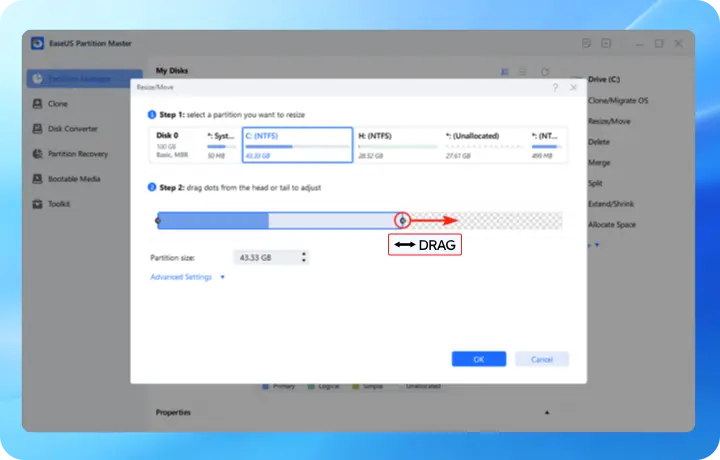Click the dark blue used-space portion of bar
This screenshot has width=720, height=460.
point(213,221)
